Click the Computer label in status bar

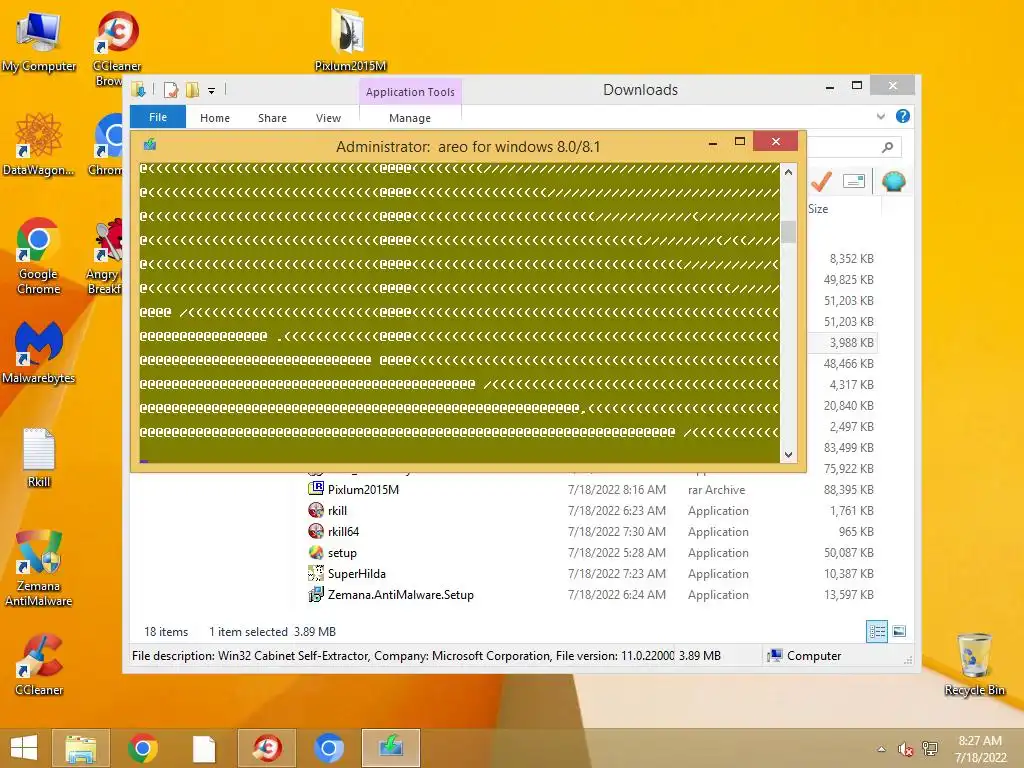(814, 656)
